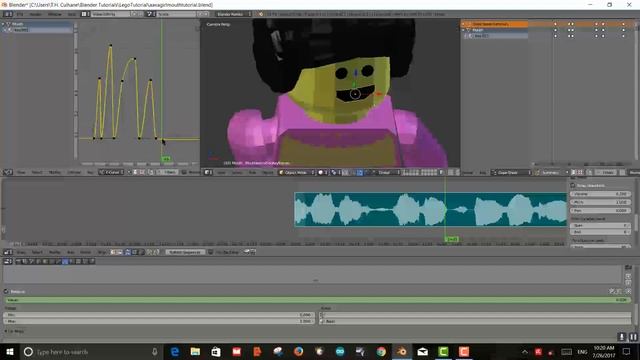Click the camera icon in sequencer header
The height and width of the screenshot is (360, 640).
[x=247, y=252]
